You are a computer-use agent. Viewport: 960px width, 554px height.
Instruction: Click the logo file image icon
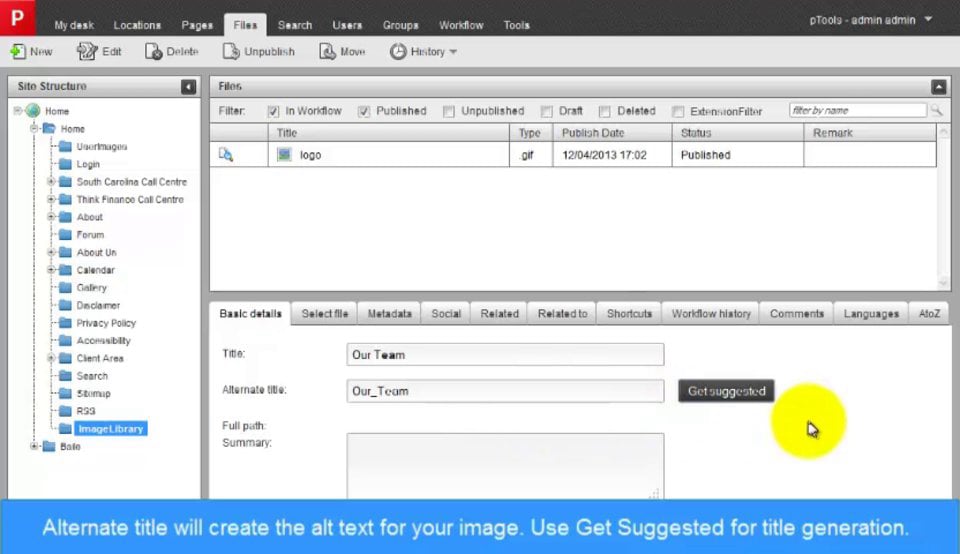284,155
